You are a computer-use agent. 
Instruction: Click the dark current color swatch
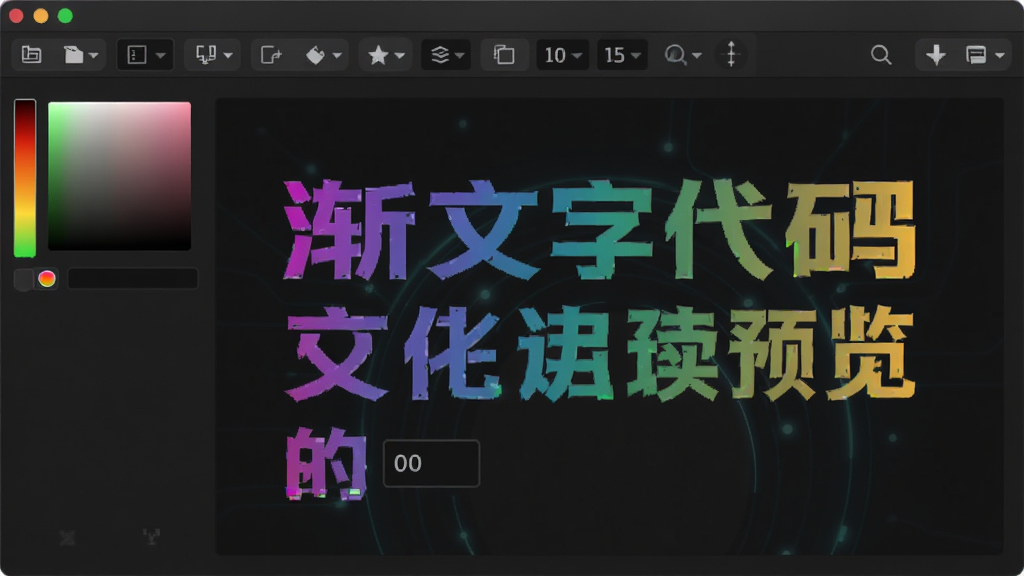coord(24,279)
